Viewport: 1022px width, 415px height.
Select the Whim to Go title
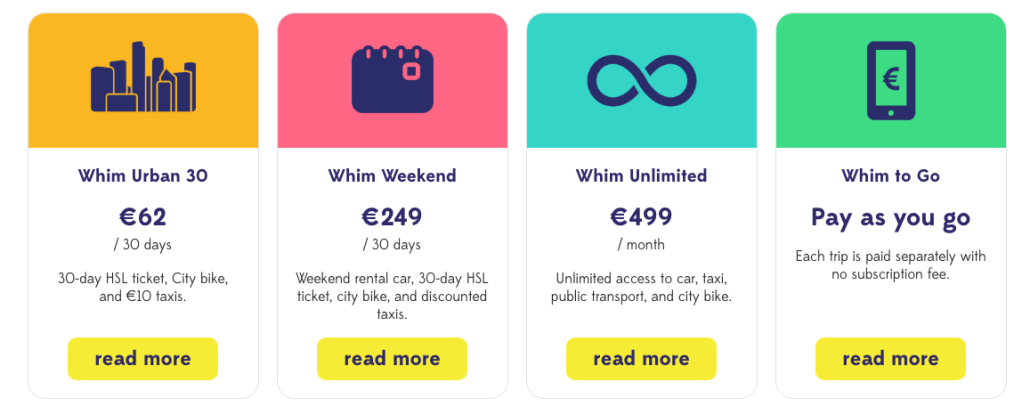890,176
